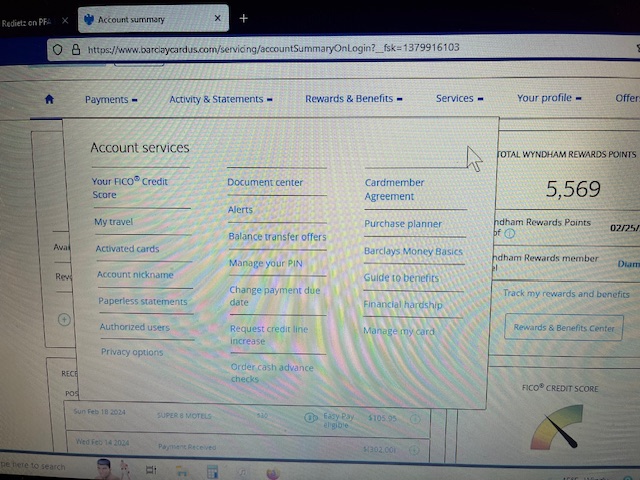This screenshot has width=640, height=480.
Task: Click the Easy Pay eligible icon
Action: (311, 418)
